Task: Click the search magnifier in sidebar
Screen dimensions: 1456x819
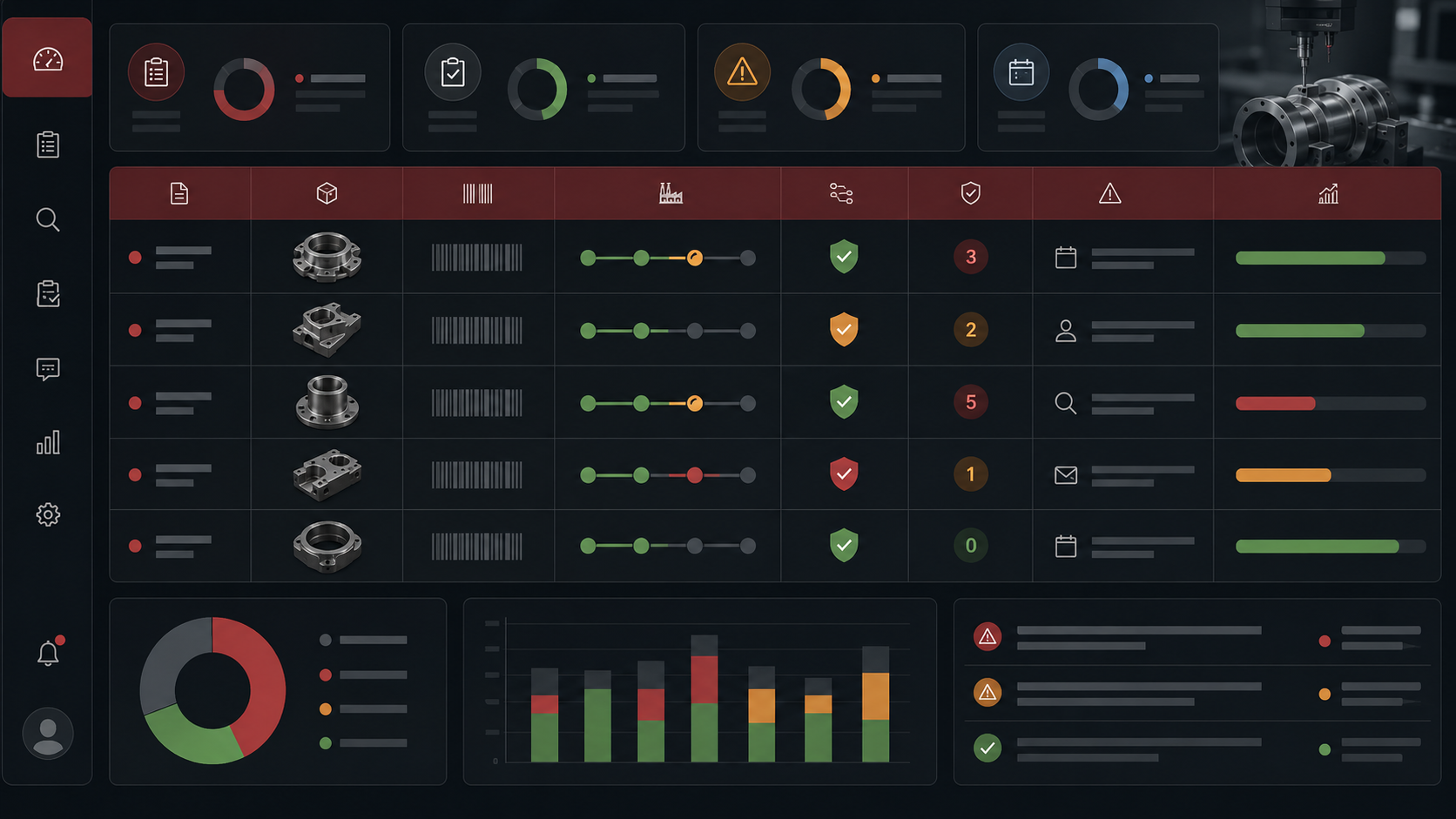Action: 48,219
